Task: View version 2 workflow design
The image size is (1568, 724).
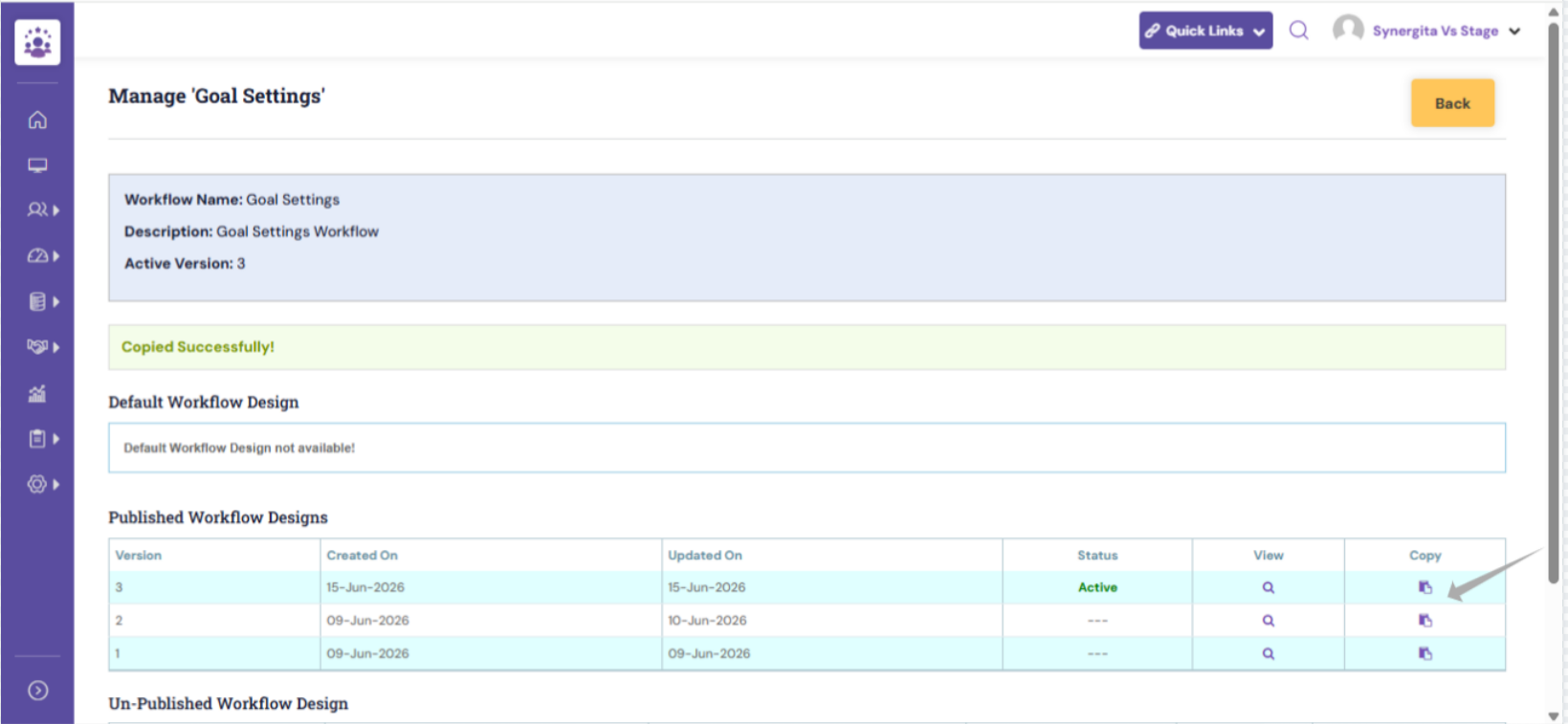Action: [1269, 621]
